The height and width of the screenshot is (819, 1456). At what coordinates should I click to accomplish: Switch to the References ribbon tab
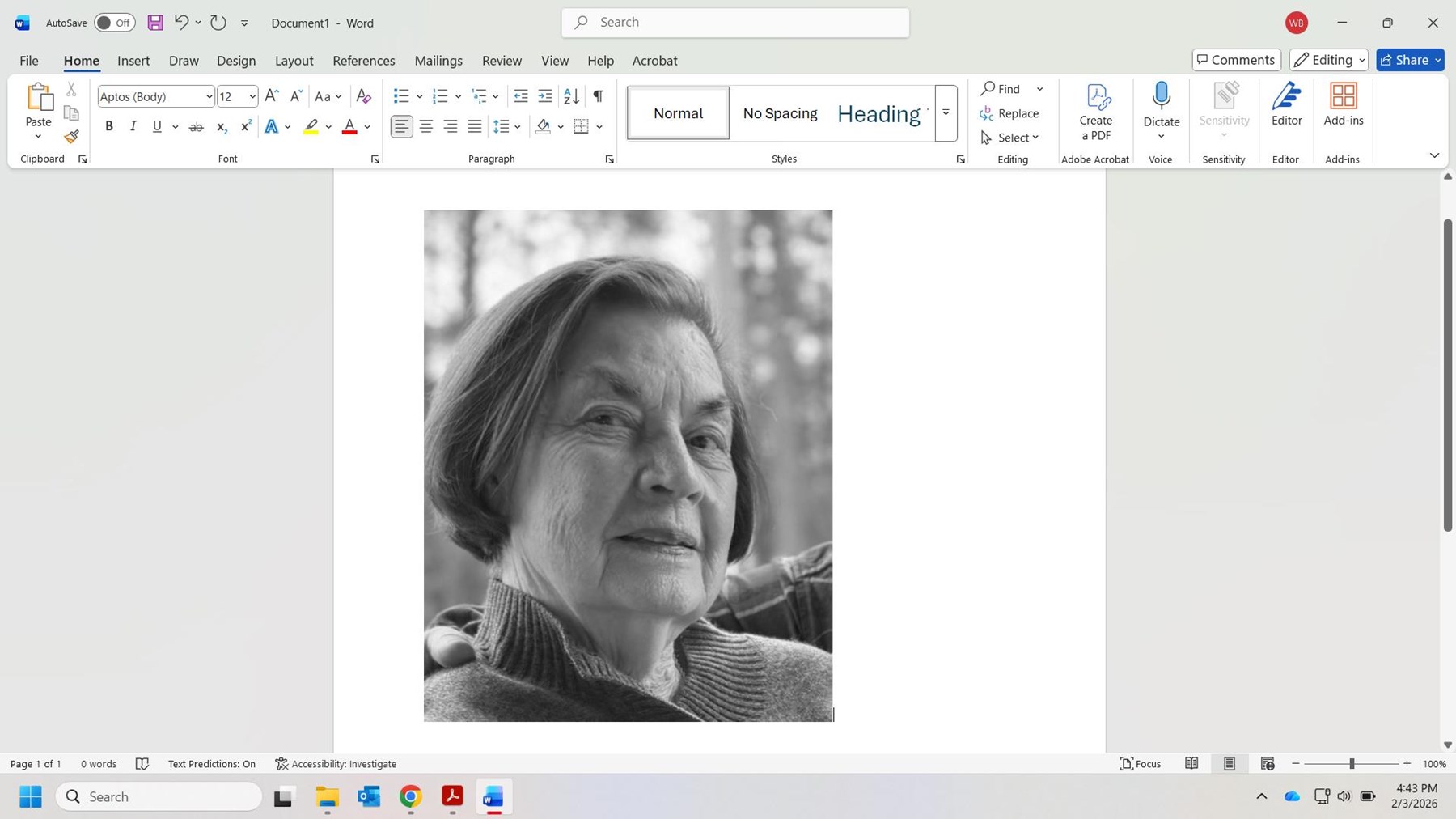click(x=364, y=60)
